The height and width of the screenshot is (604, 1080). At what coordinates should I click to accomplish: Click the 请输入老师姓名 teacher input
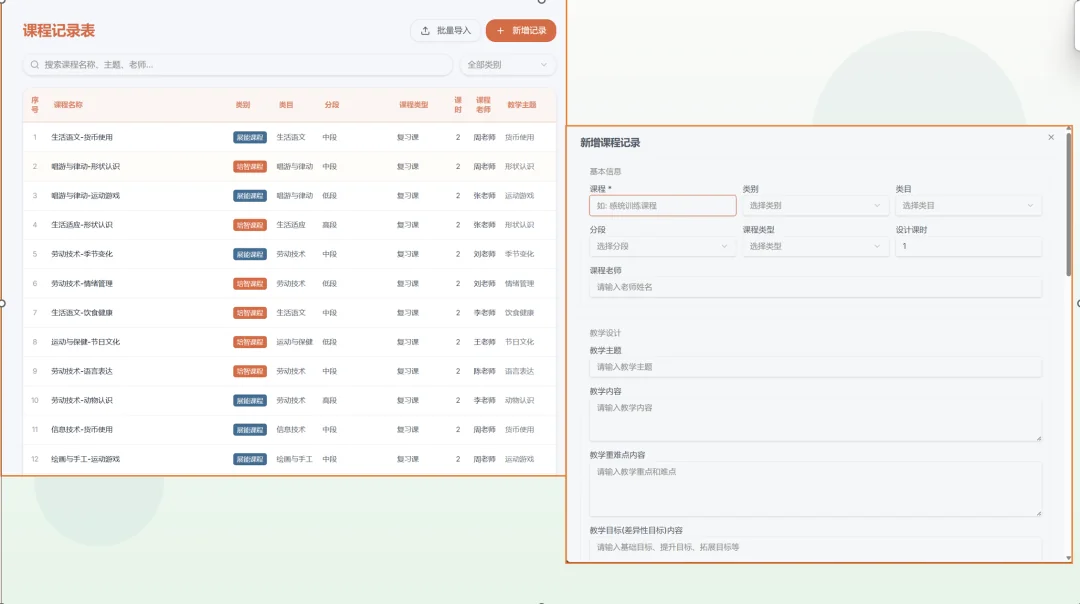pyautogui.click(x=815, y=287)
